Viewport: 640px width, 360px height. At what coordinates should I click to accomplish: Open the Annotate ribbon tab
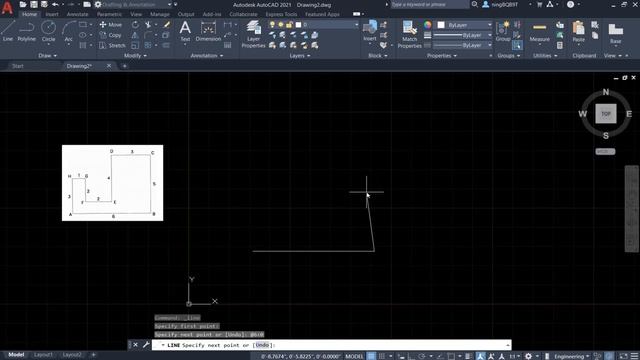click(77, 14)
